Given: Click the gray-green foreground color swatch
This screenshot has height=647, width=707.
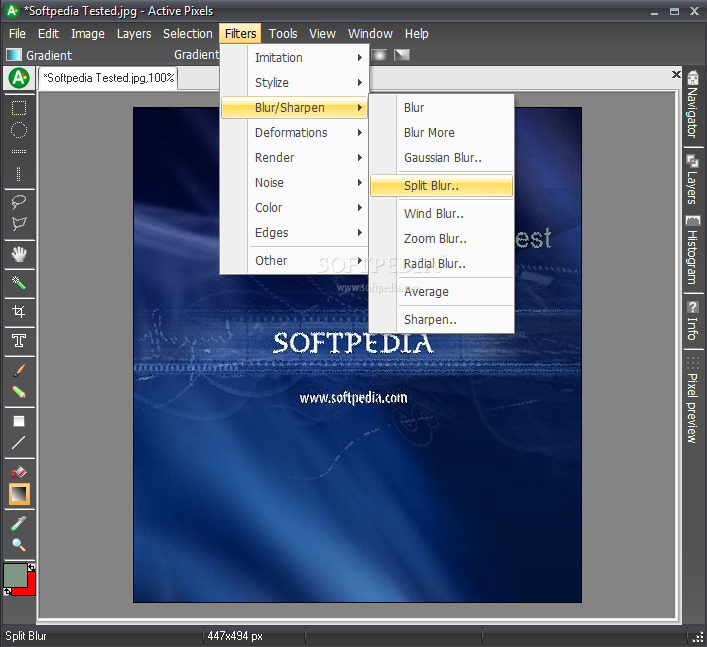Looking at the screenshot, I should (15, 576).
